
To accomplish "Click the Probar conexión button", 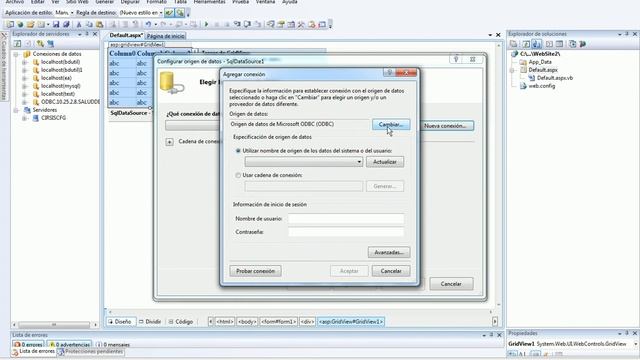I will point(256,271).
